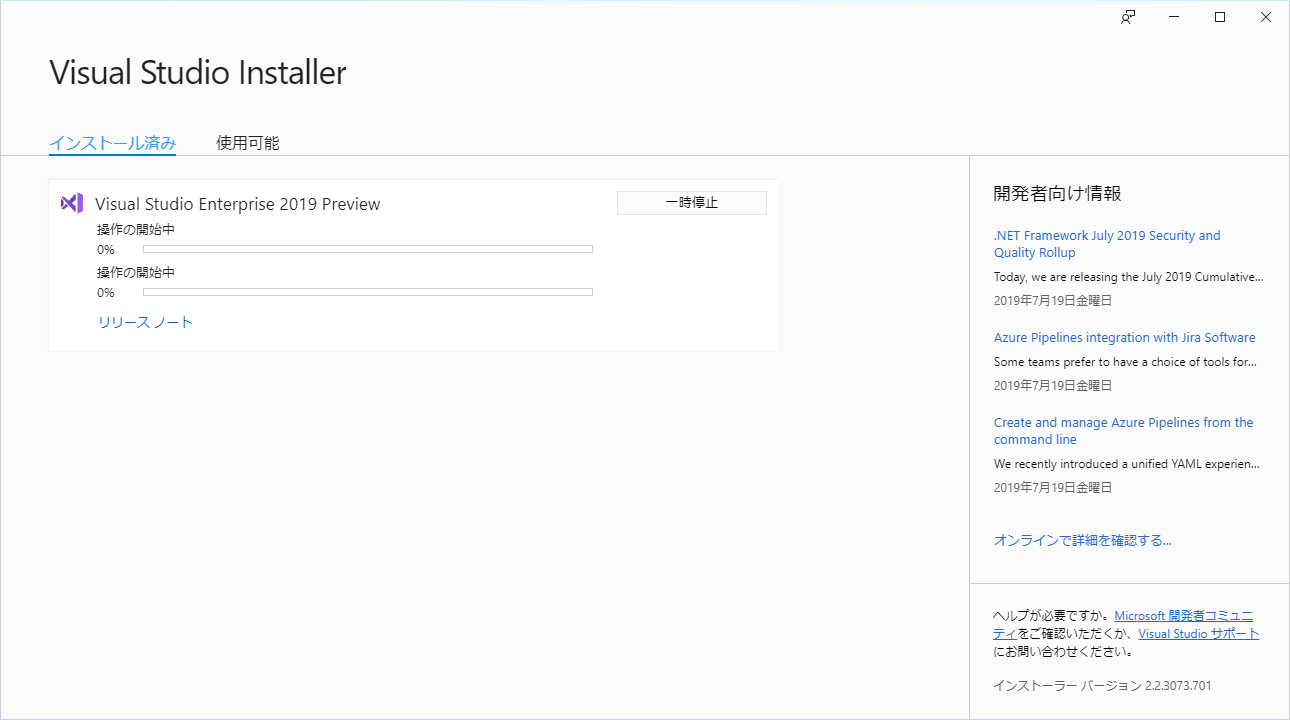Open Microsoft 開発者コミュニティ link
This screenshot has width=1290, height=720.
point(1183,616)
